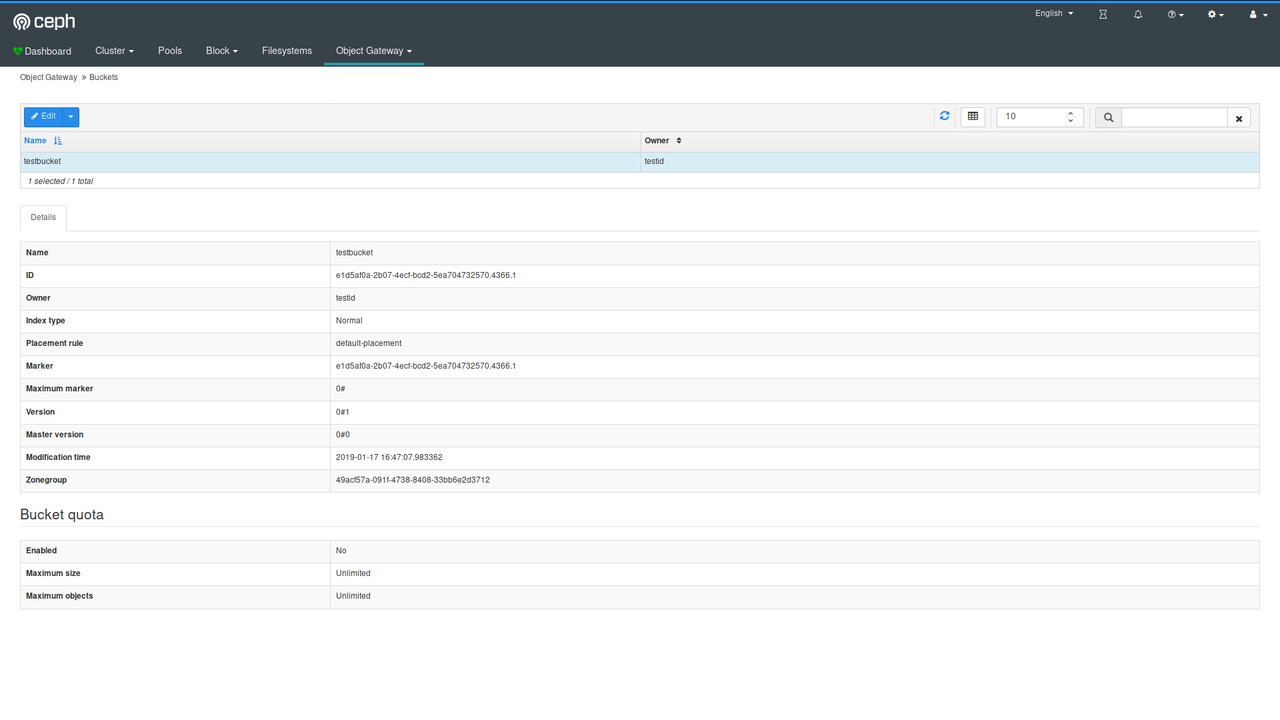Viewport: 1280px width, 720px height.
Task: Click the Master version value 0#0
Action: click(343, 435)
